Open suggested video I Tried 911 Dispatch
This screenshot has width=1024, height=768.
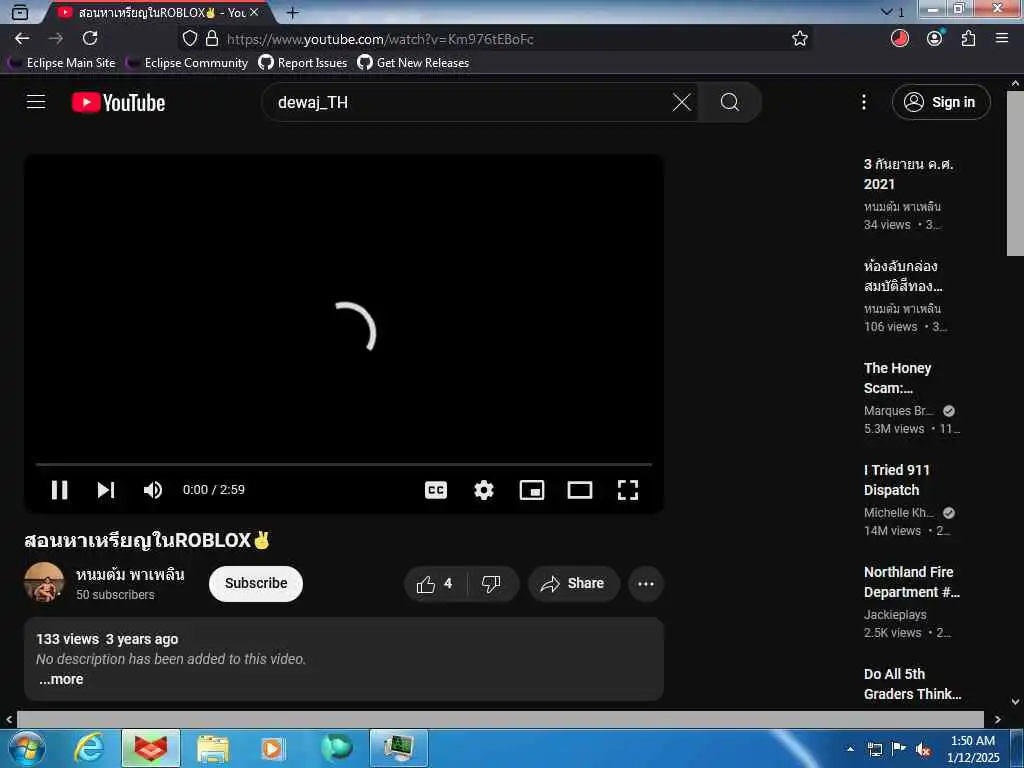(x=896, y=479)
